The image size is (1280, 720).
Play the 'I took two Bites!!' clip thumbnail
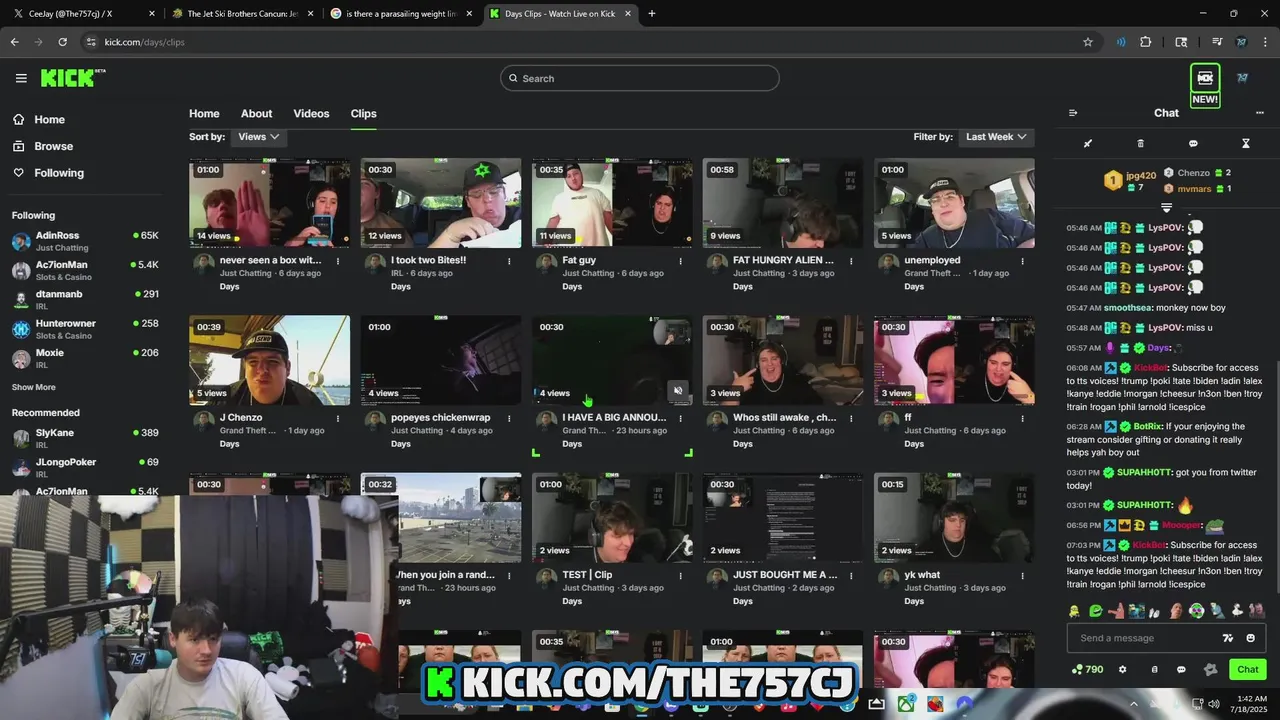click(x=440, y=203)
